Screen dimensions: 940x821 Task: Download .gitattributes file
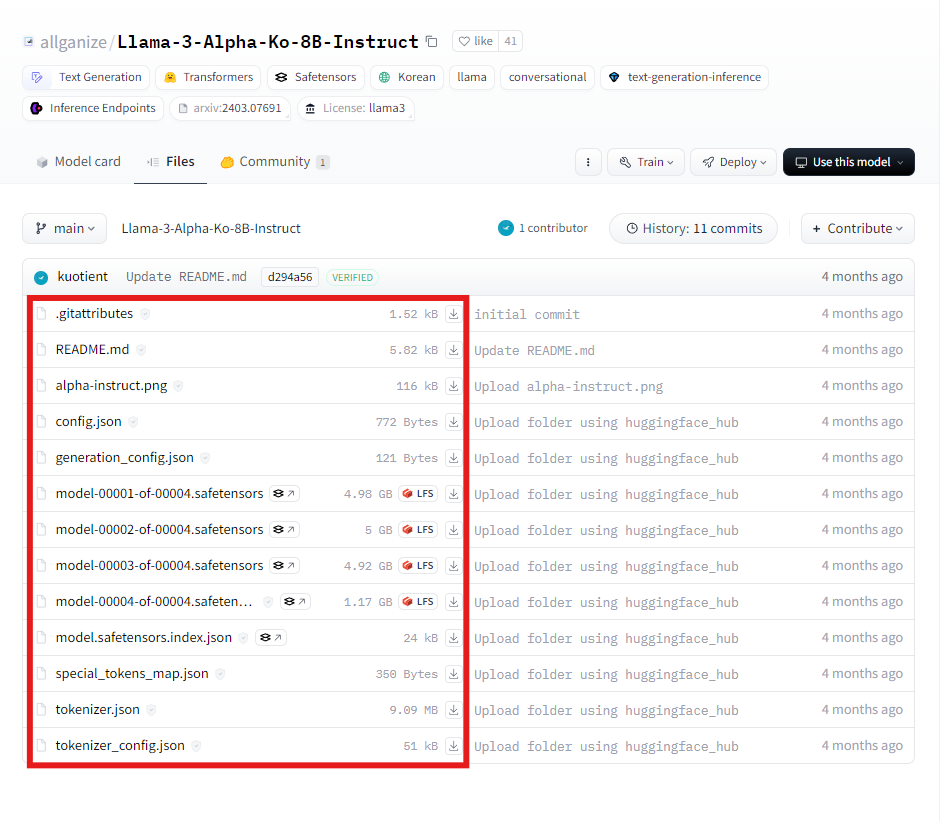click(x=454, y=314)
